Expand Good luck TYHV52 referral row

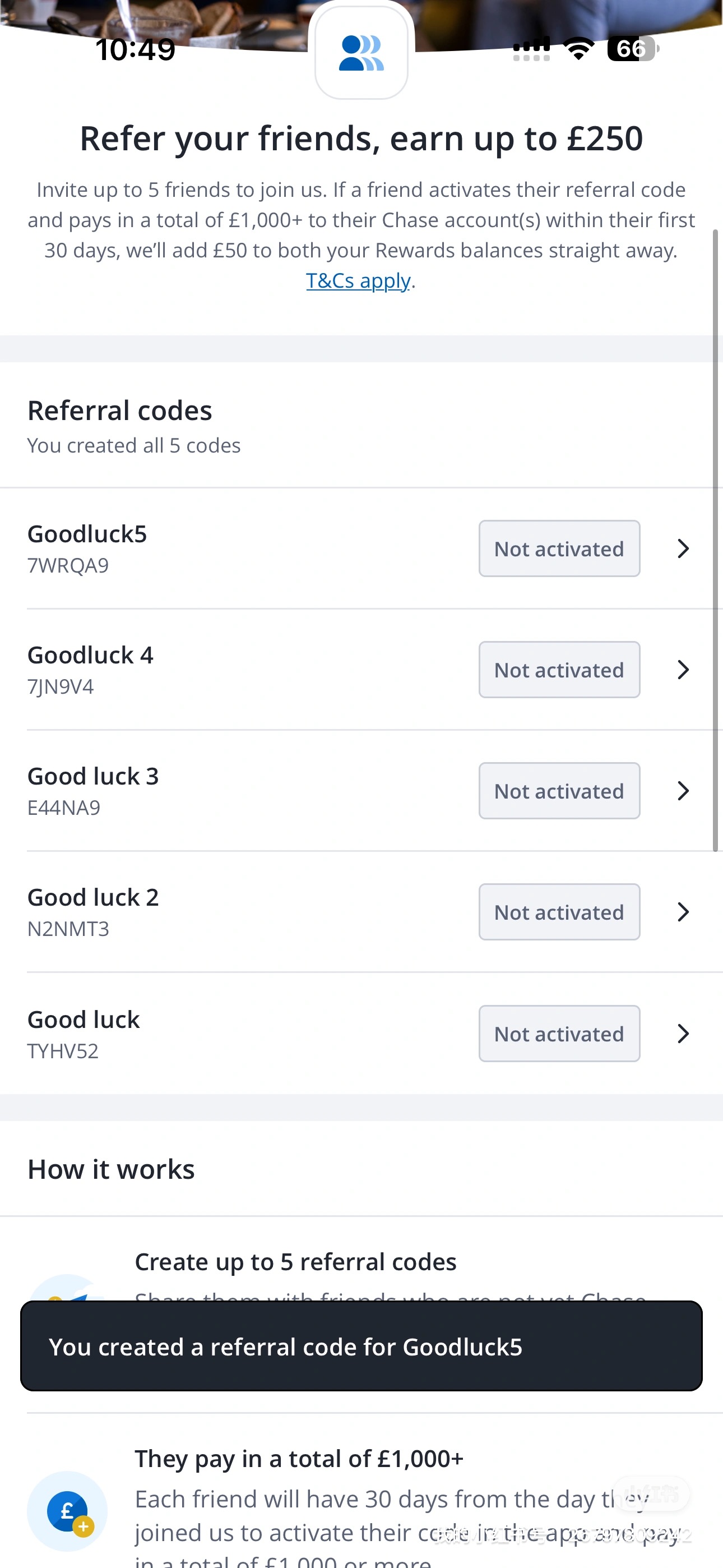click(683, 1034)
